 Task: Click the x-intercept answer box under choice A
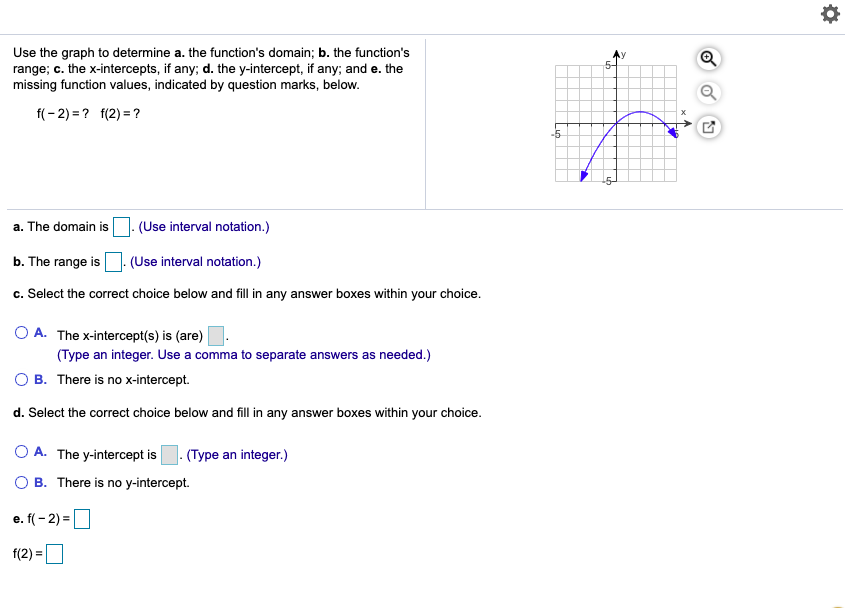click(x=215, y=335)
